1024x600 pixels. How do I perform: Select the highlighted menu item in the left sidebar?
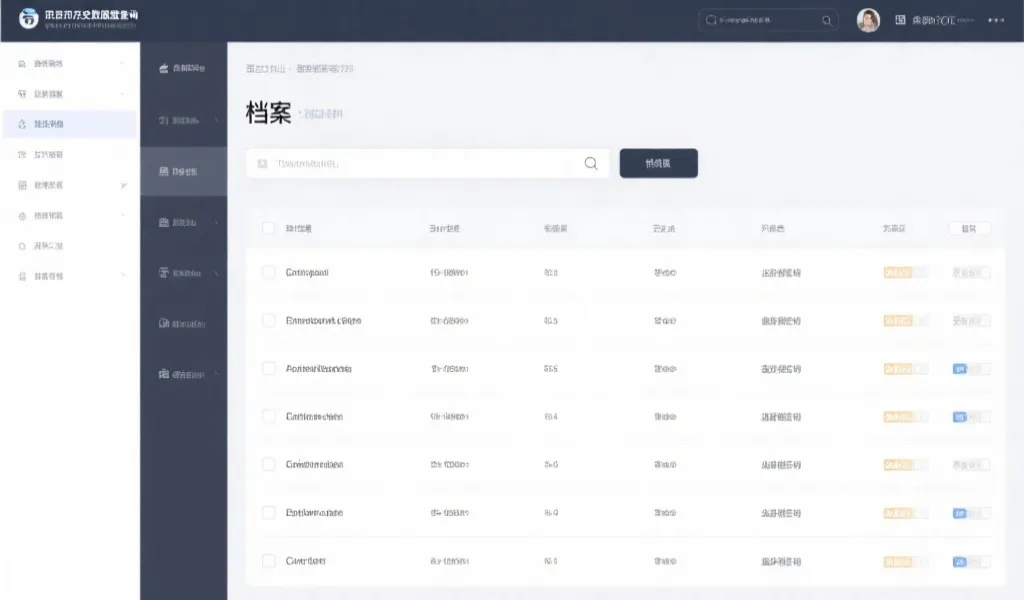[x=68, y=124]
